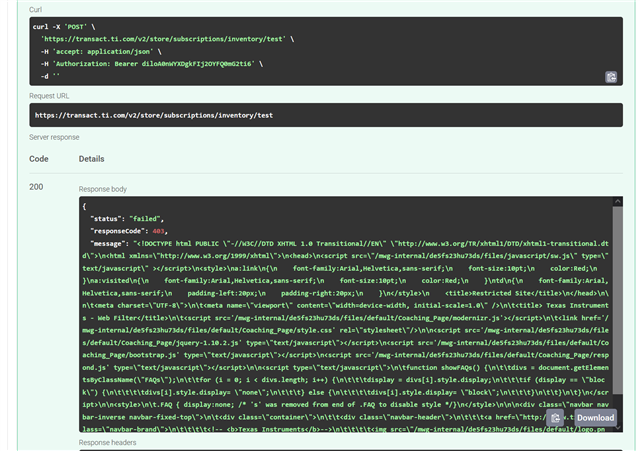
Task: Click the response body vertical scrollbar thumb
Action: click(618, 300)
